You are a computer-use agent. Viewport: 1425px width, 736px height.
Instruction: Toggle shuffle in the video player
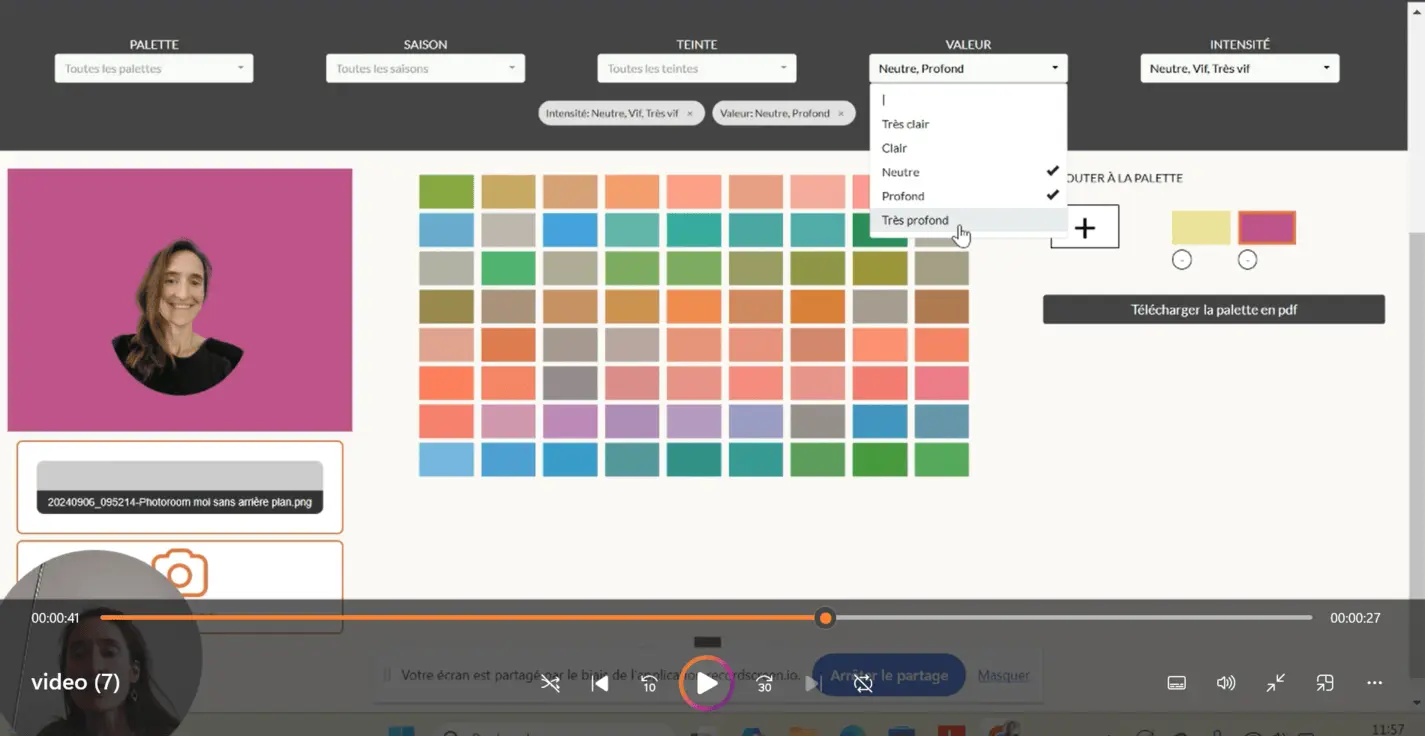pos(551,684)
